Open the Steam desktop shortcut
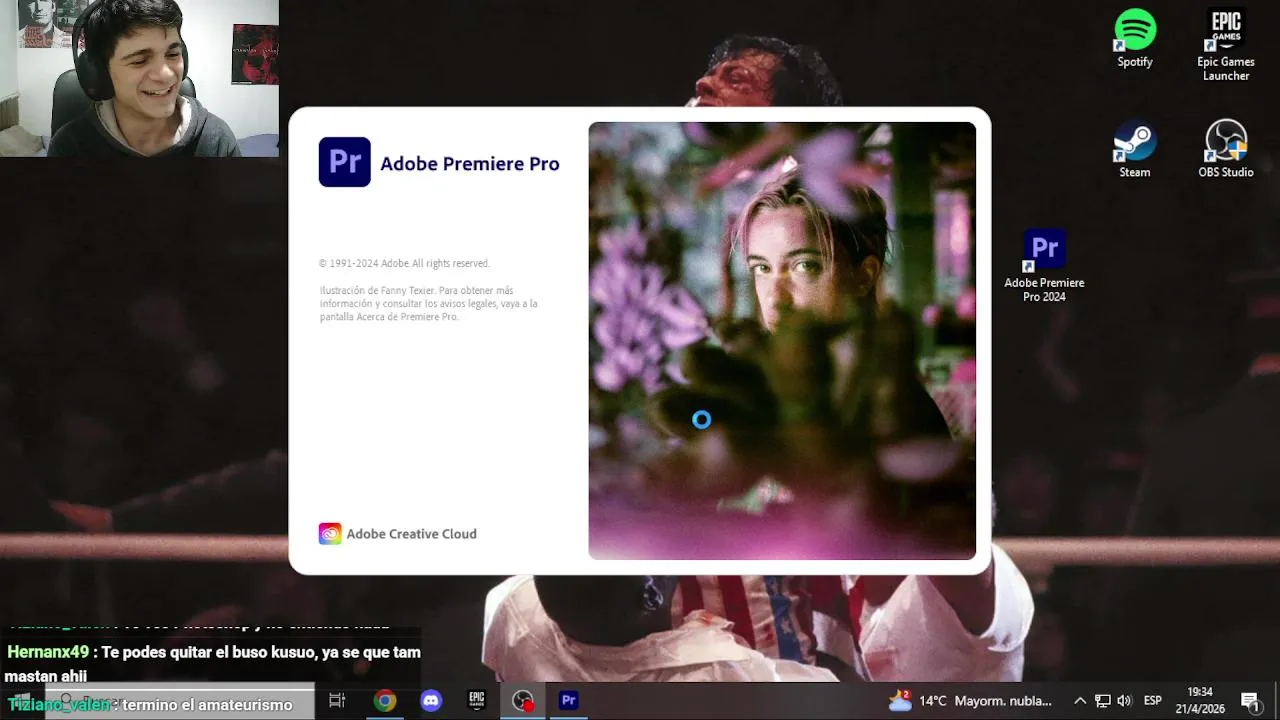Image resolution: width=1280 pixels, height=720 pixels. pyautogui.click(x=1135, y=149)
